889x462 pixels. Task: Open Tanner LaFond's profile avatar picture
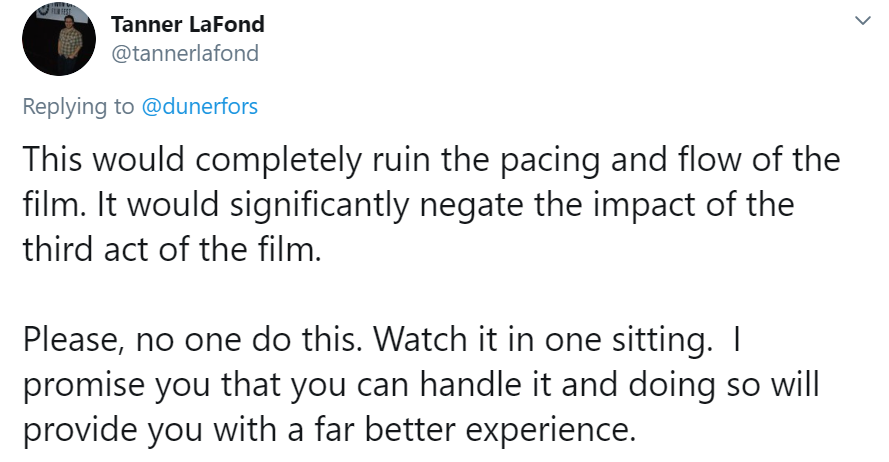pyautogui.click(x=58, y=39)
